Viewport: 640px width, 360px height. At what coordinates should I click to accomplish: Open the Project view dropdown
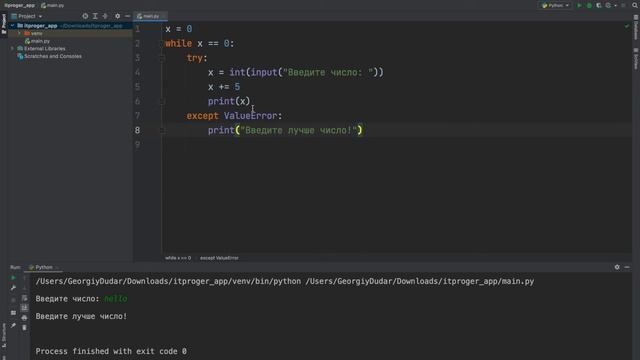coord(27,16)
